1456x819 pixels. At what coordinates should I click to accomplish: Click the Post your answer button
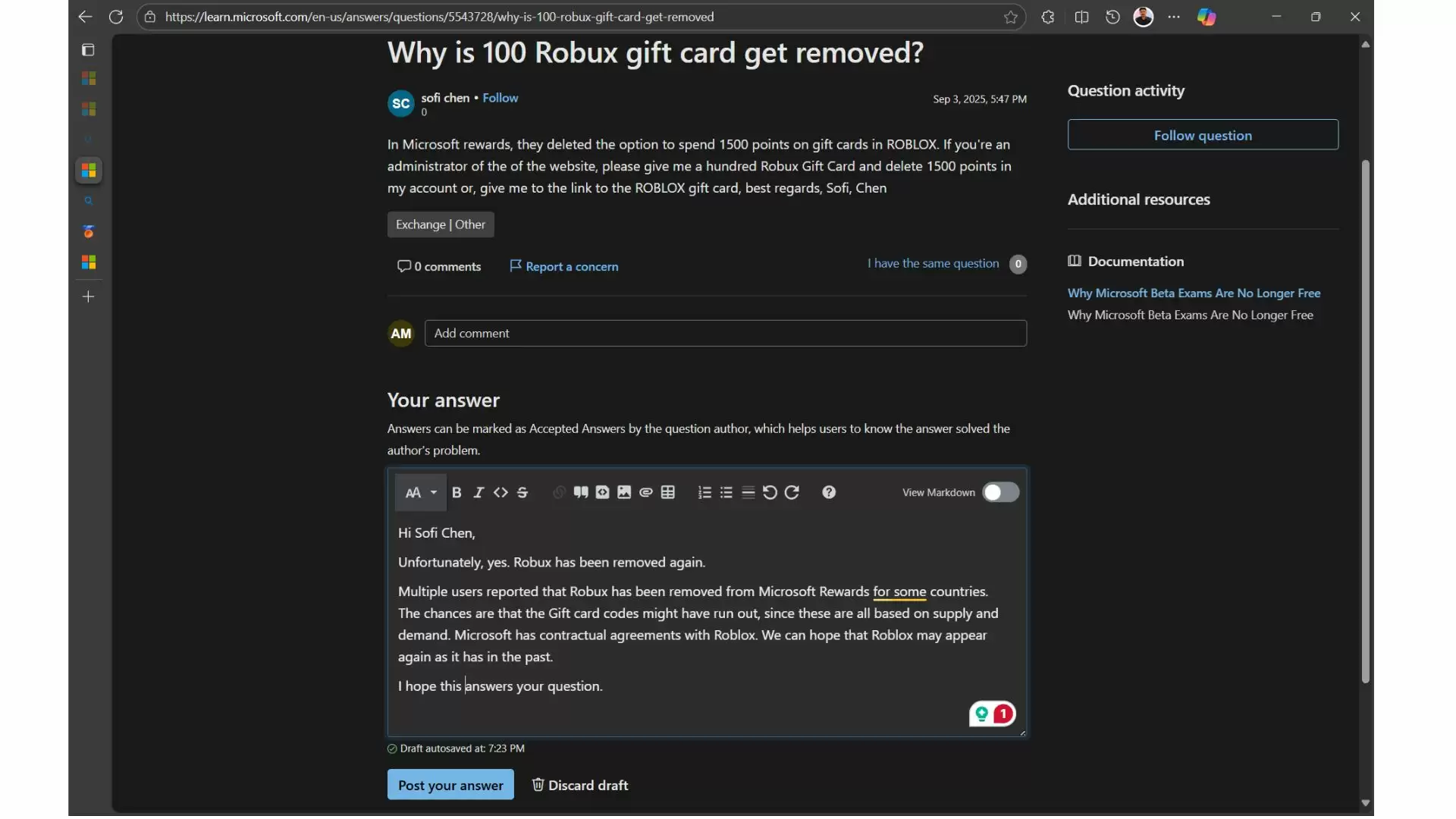coord(450,785)
